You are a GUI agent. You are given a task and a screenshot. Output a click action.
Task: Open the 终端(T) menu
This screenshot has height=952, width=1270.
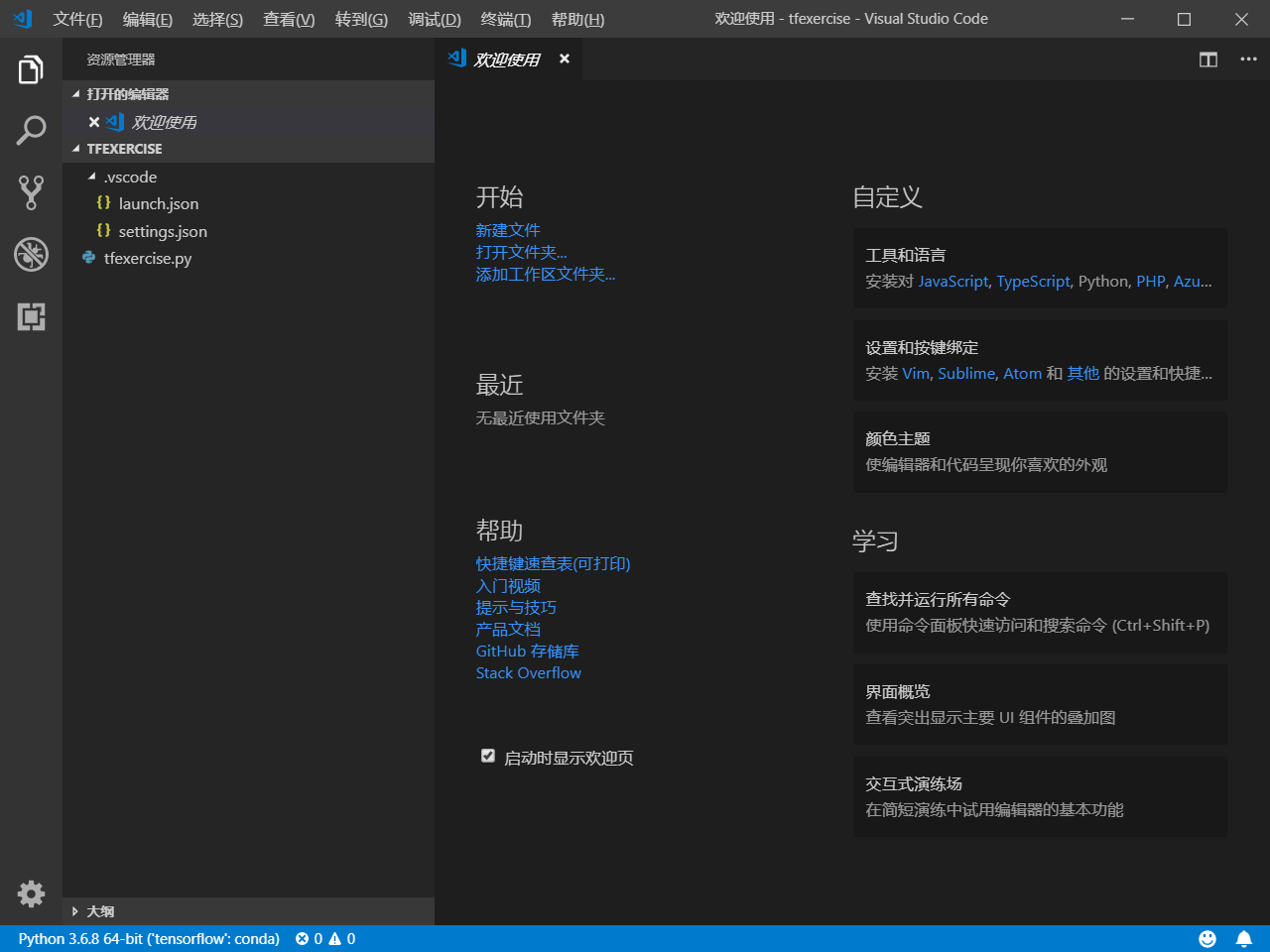(x=505, y=19)
